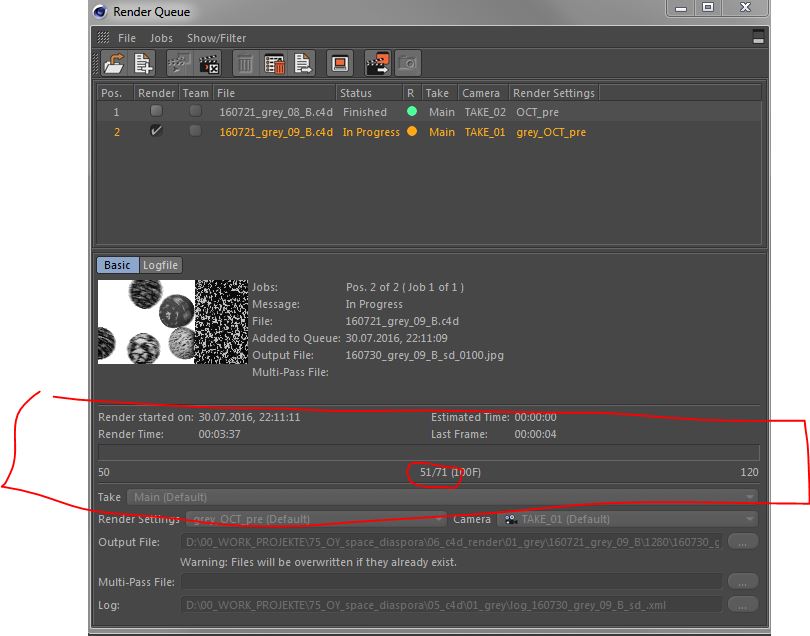Click the Camera column header

tap(483, 93)
